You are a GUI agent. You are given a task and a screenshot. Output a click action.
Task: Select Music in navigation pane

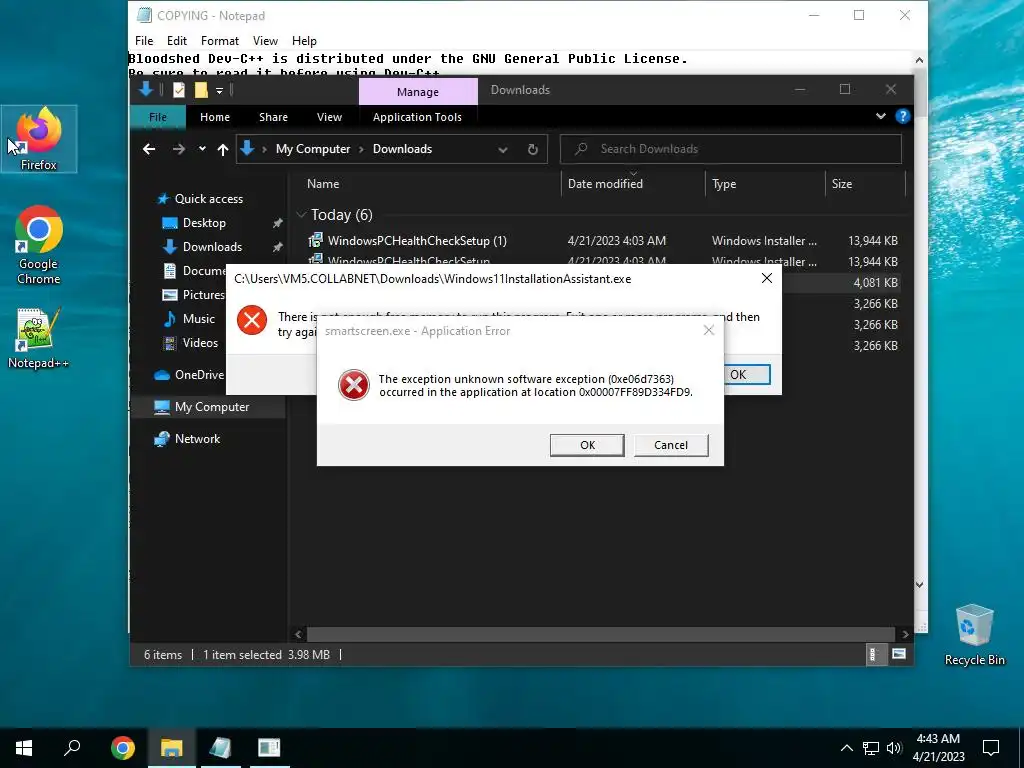pyautogui.click(x=199, y=319)
